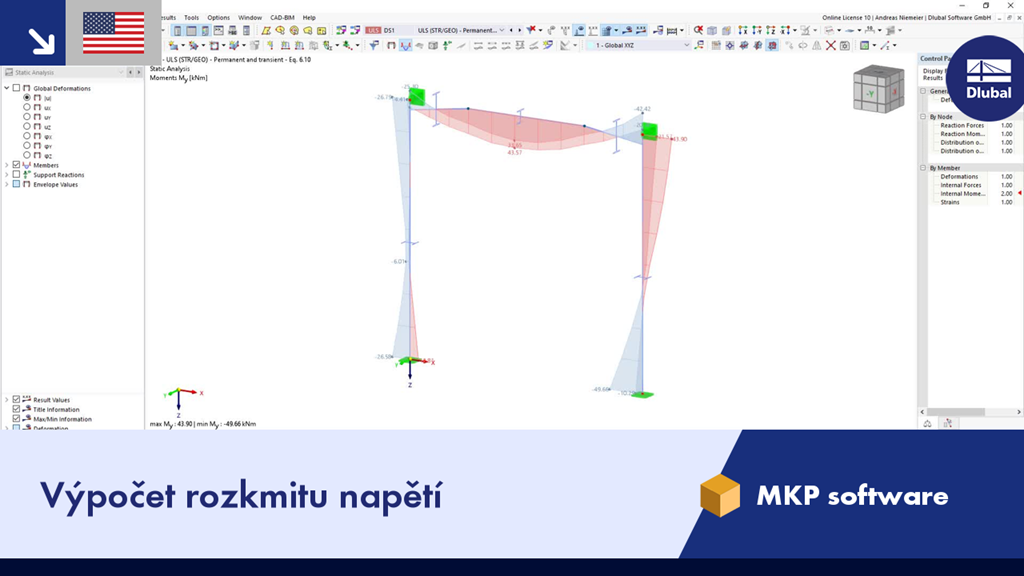Screen dimensions: 1024x576
Task: Collapse the By Node section in Control Panel
Action: tap(923, 116)
